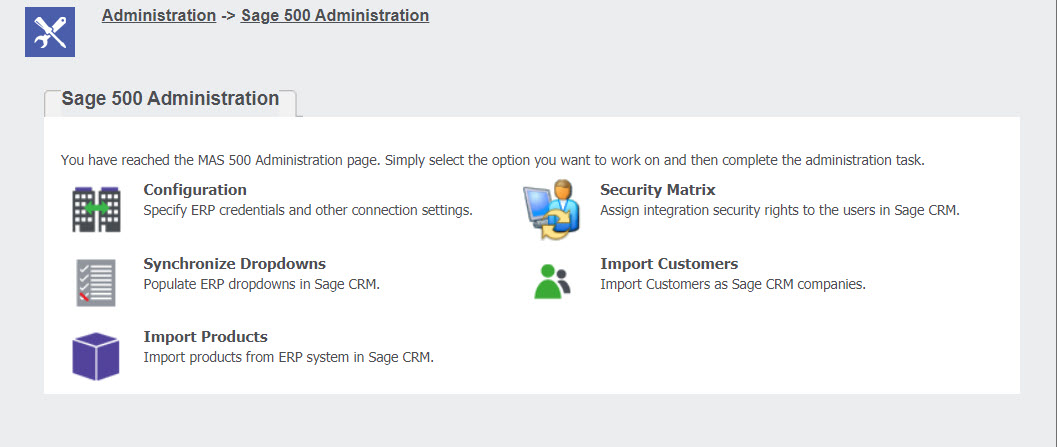This screenshot has height=447, width=1057.
Task: Click text 'Import Customers as Sage CRM companies.'
Action: click(x=733, y=284)
